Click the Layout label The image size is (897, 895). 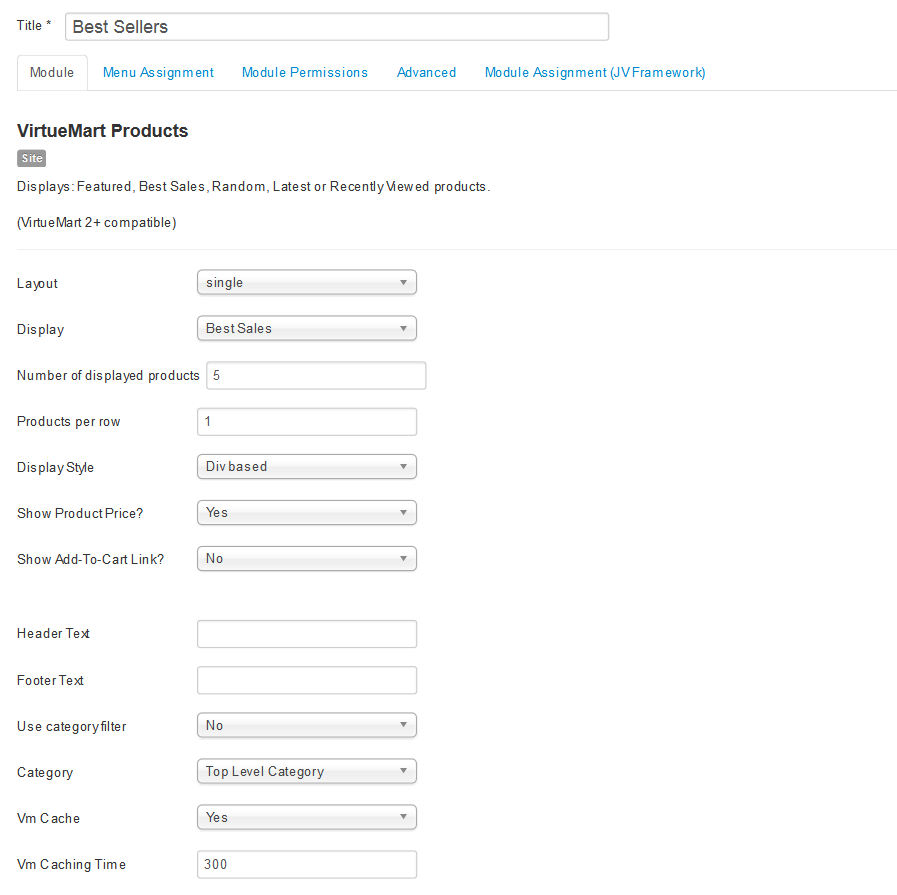[x=37, y=284]
